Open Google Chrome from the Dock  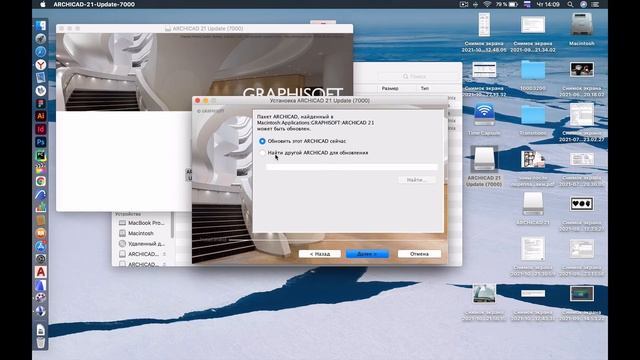pyautogui.click(x=40, y=181)
